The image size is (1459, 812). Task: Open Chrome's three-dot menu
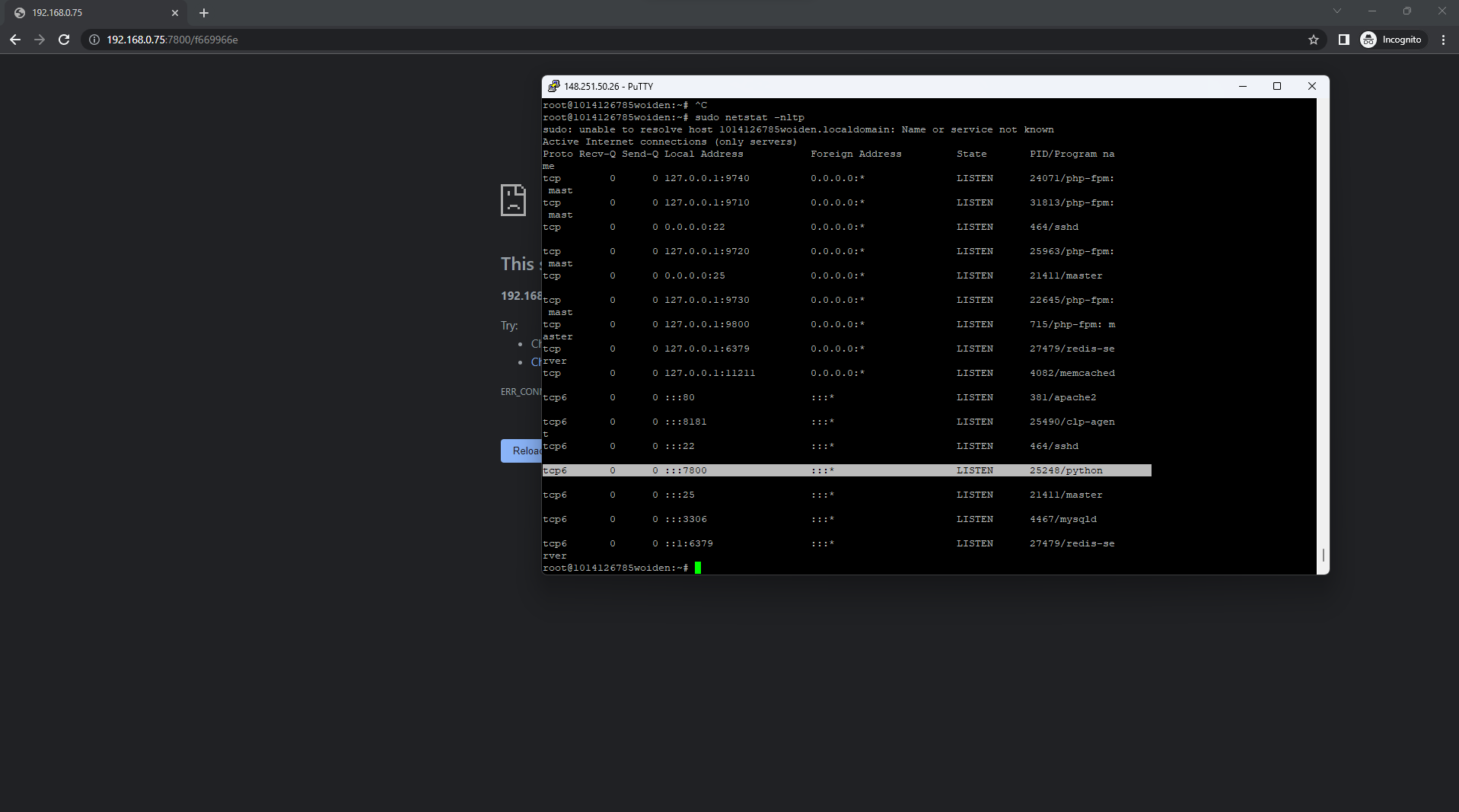[1443, 40]
